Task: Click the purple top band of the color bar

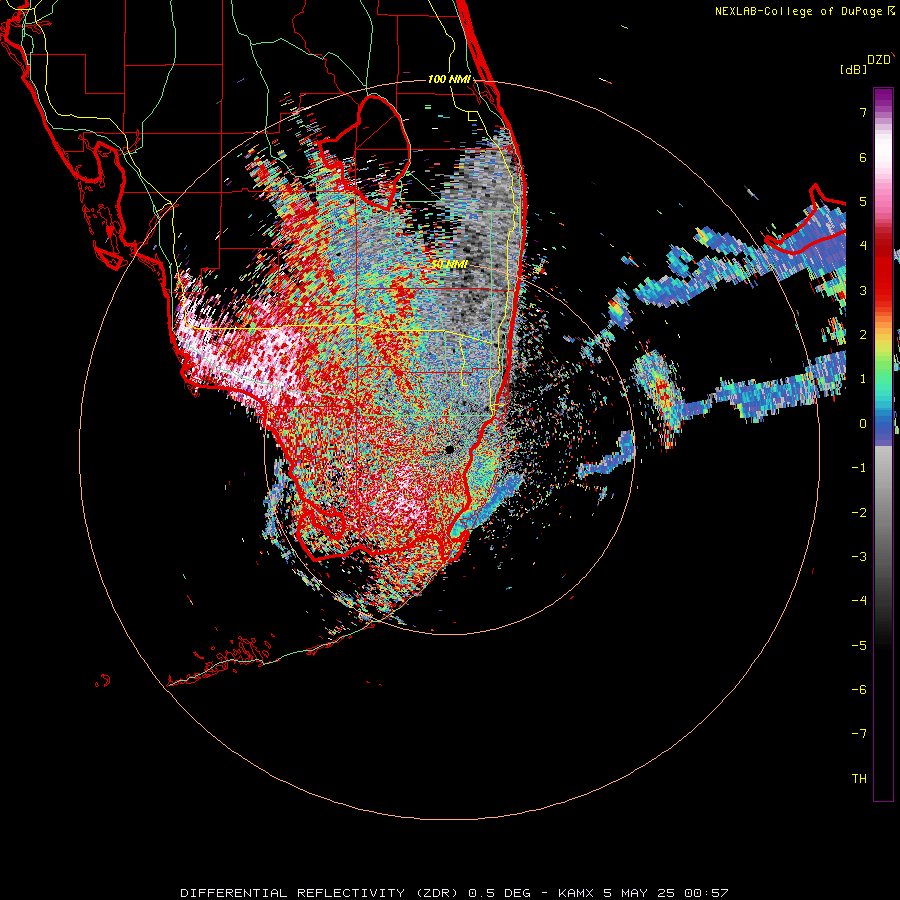Action: click(x=883, y=98)
